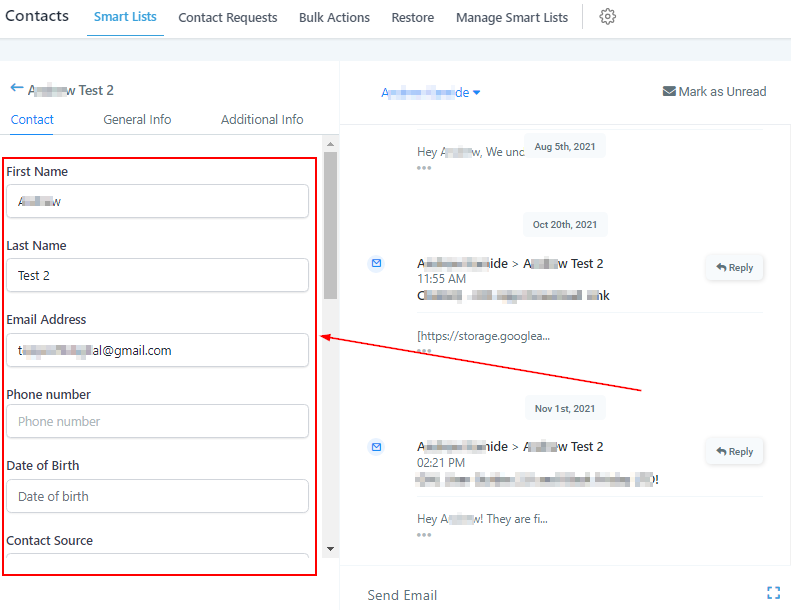Click the envelope icon on Nov 1st message

pos(376,447)
